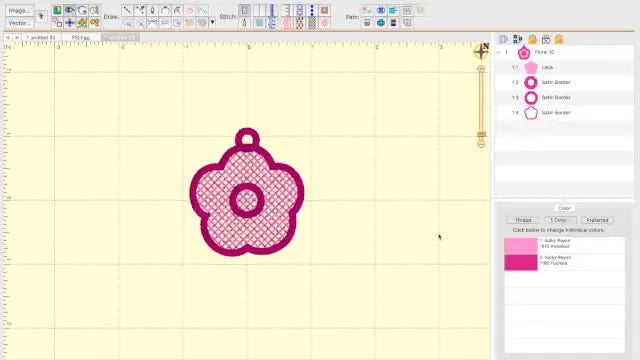Image resolution: width=640 pixels, height=360 pixels.
Task: Click the black squares icon above sequence list
Action: click(x=518, y=39)
